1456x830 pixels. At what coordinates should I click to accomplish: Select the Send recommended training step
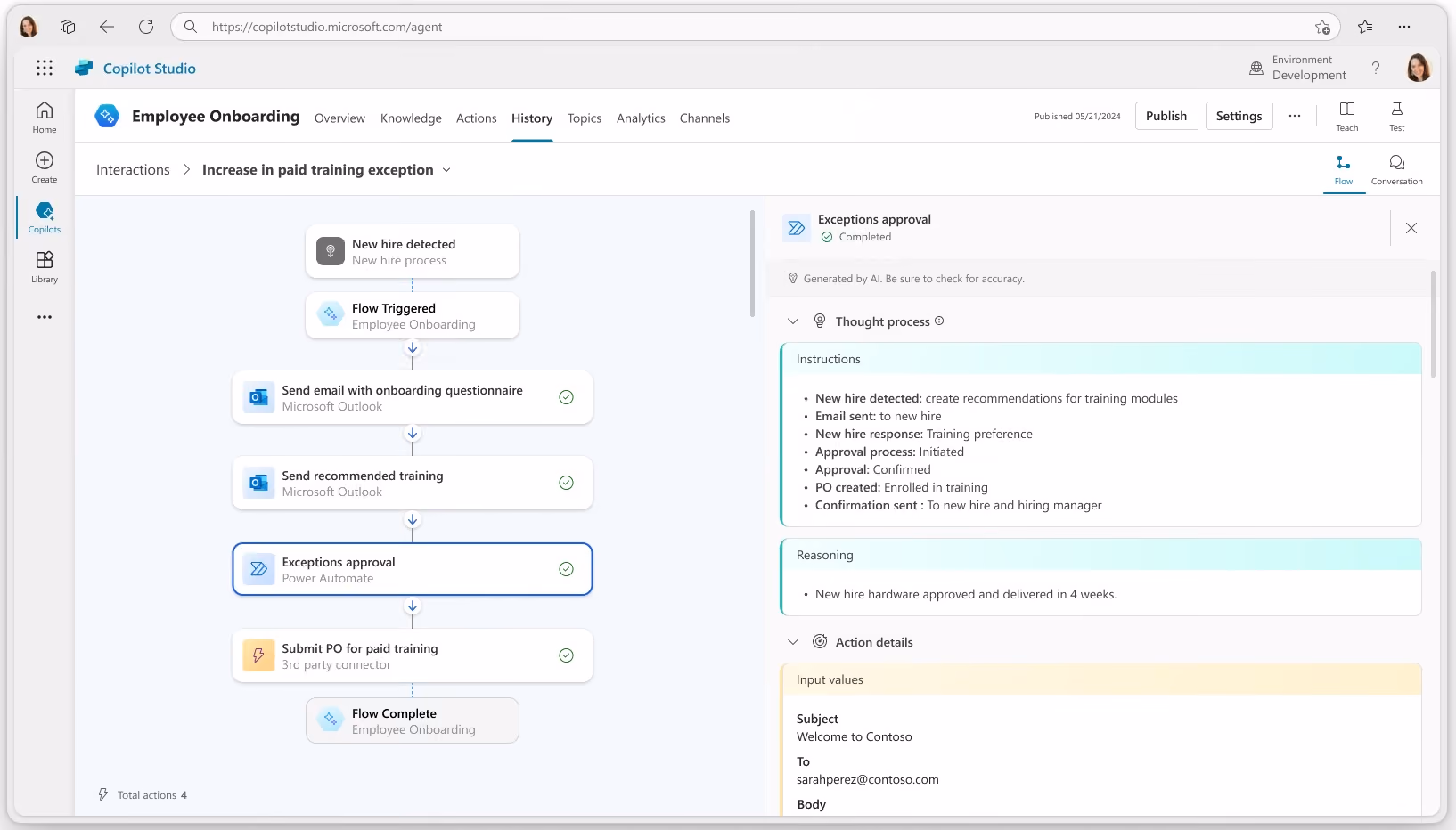coord(413,483)
